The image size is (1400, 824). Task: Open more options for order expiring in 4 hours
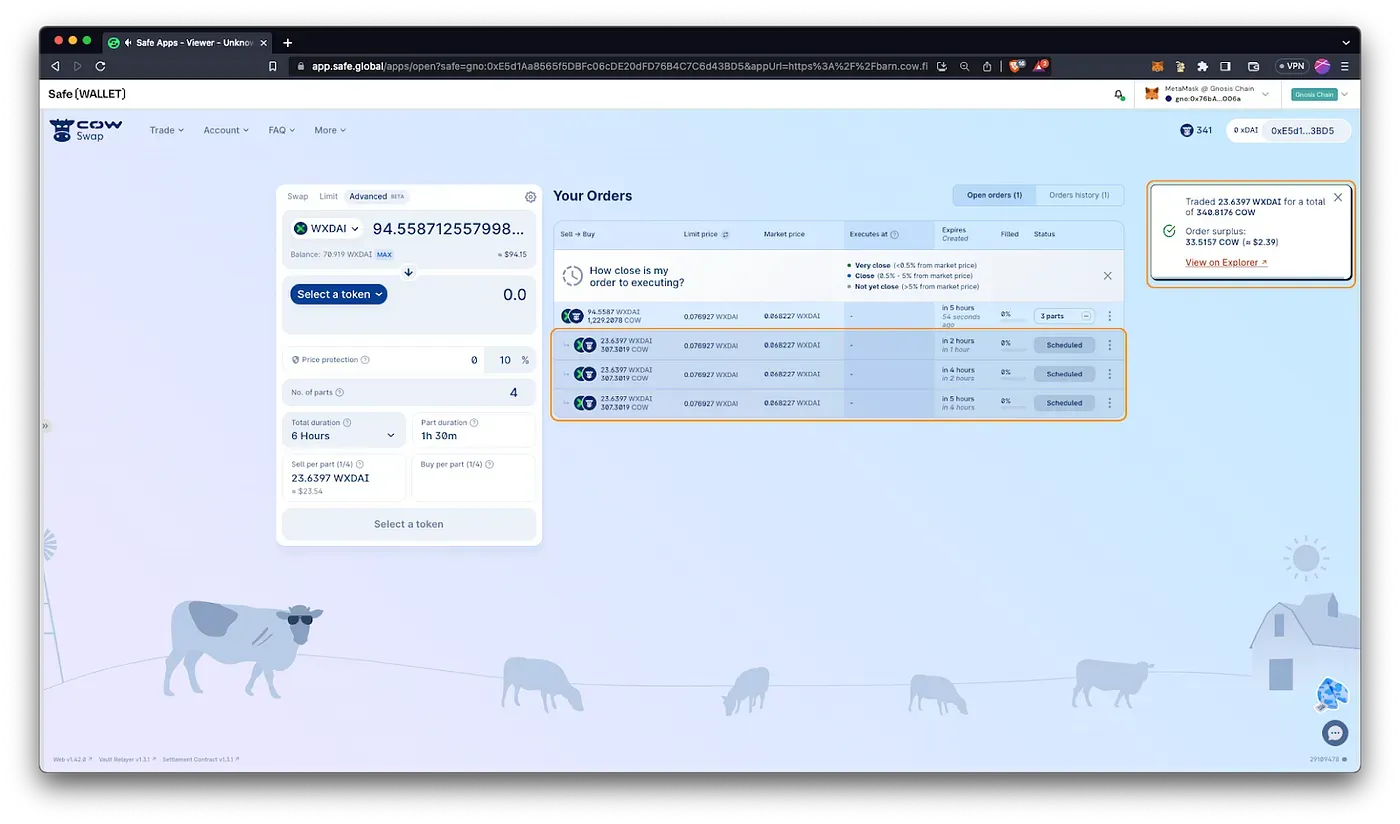pos(1109,374)
